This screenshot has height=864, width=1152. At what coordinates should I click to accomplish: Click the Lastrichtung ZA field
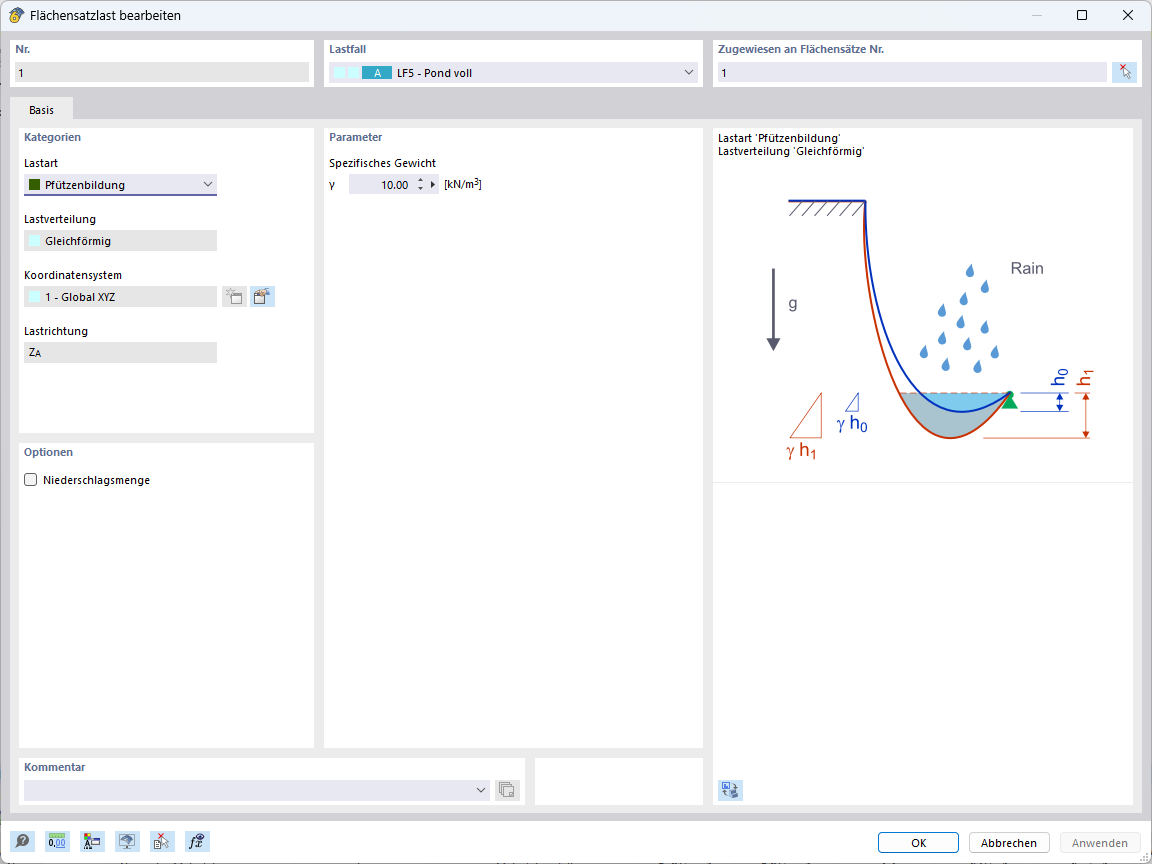120,353
